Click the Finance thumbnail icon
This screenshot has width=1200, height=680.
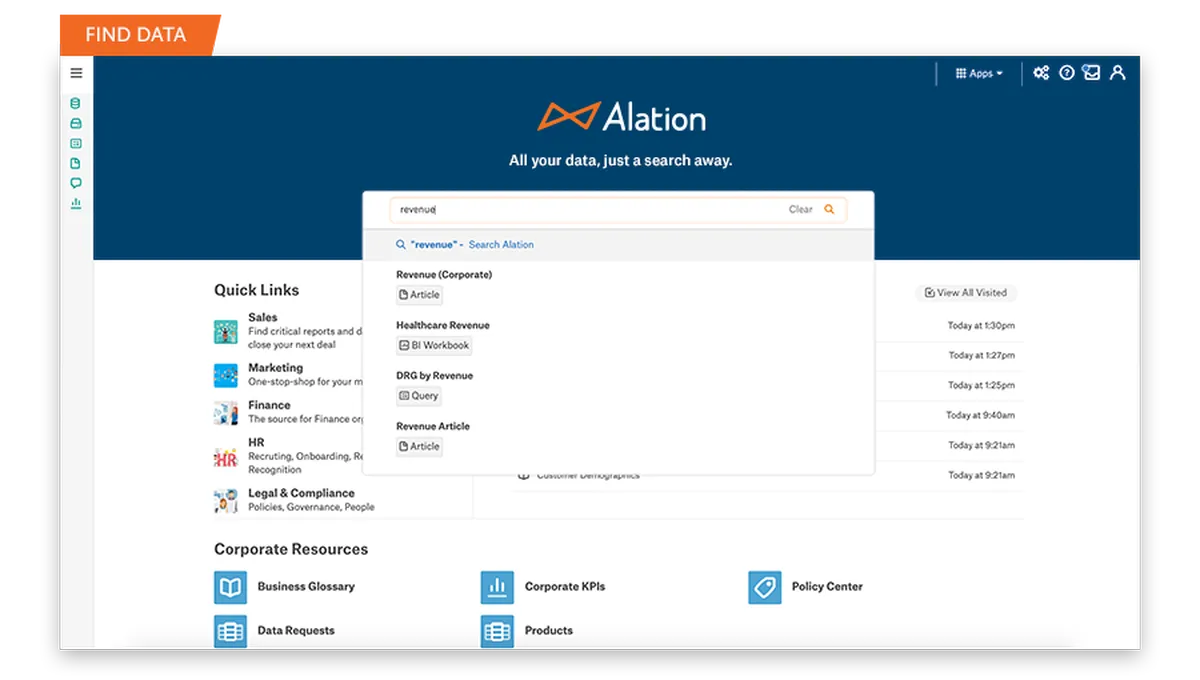(x=226, y=413)
